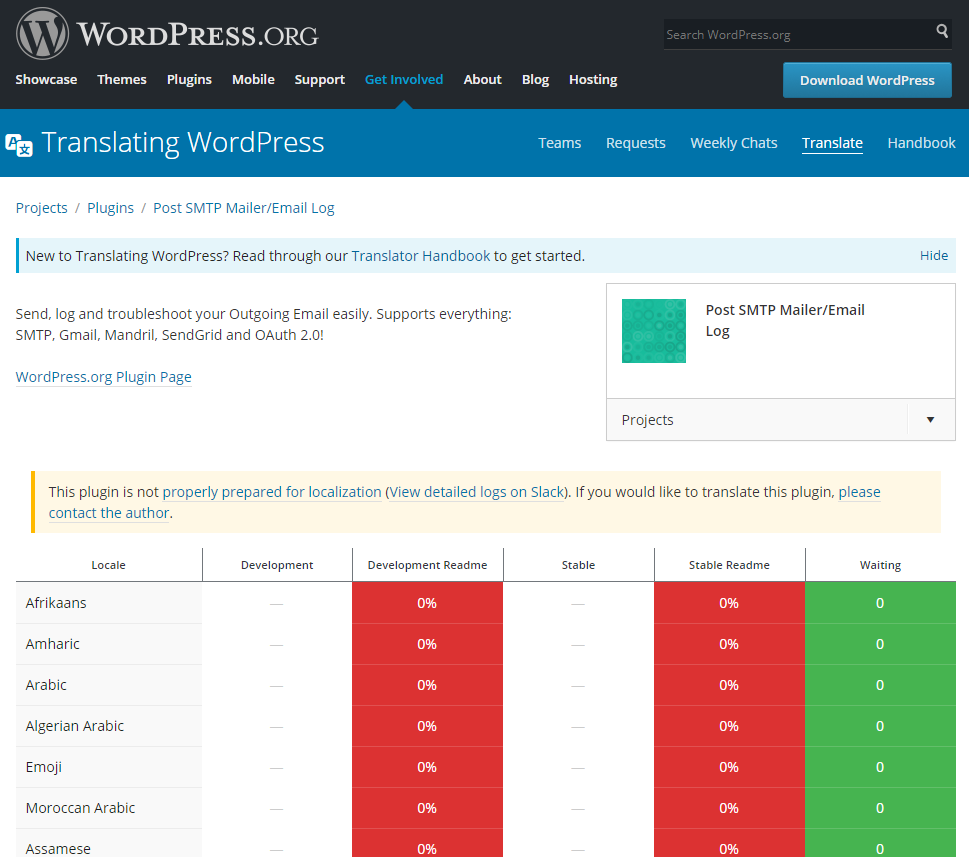Screen dimensions: 969x857
Task: Open the Hosting menu item
Action: point(593,80)
